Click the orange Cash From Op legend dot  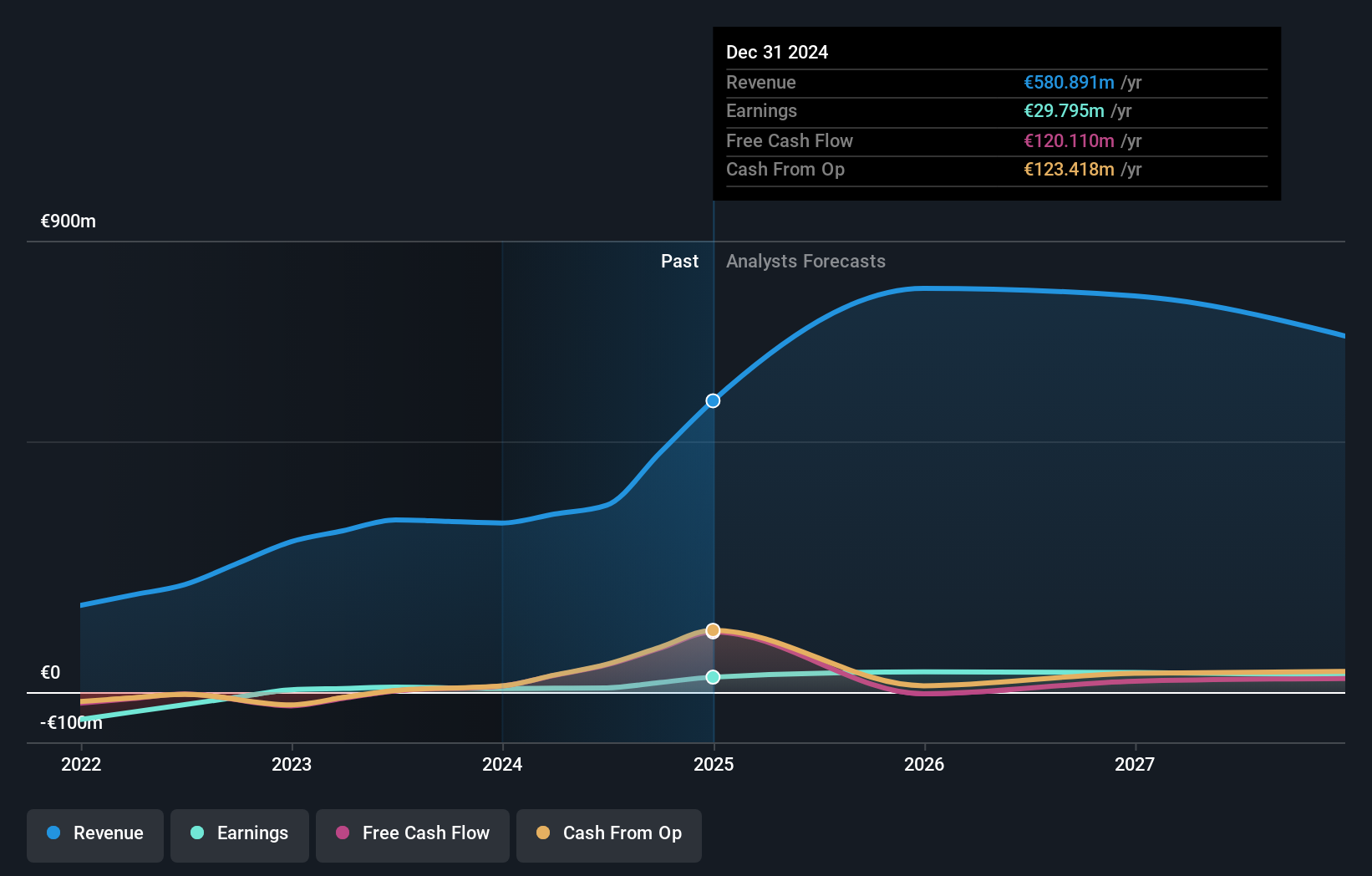tap(543, 833)
